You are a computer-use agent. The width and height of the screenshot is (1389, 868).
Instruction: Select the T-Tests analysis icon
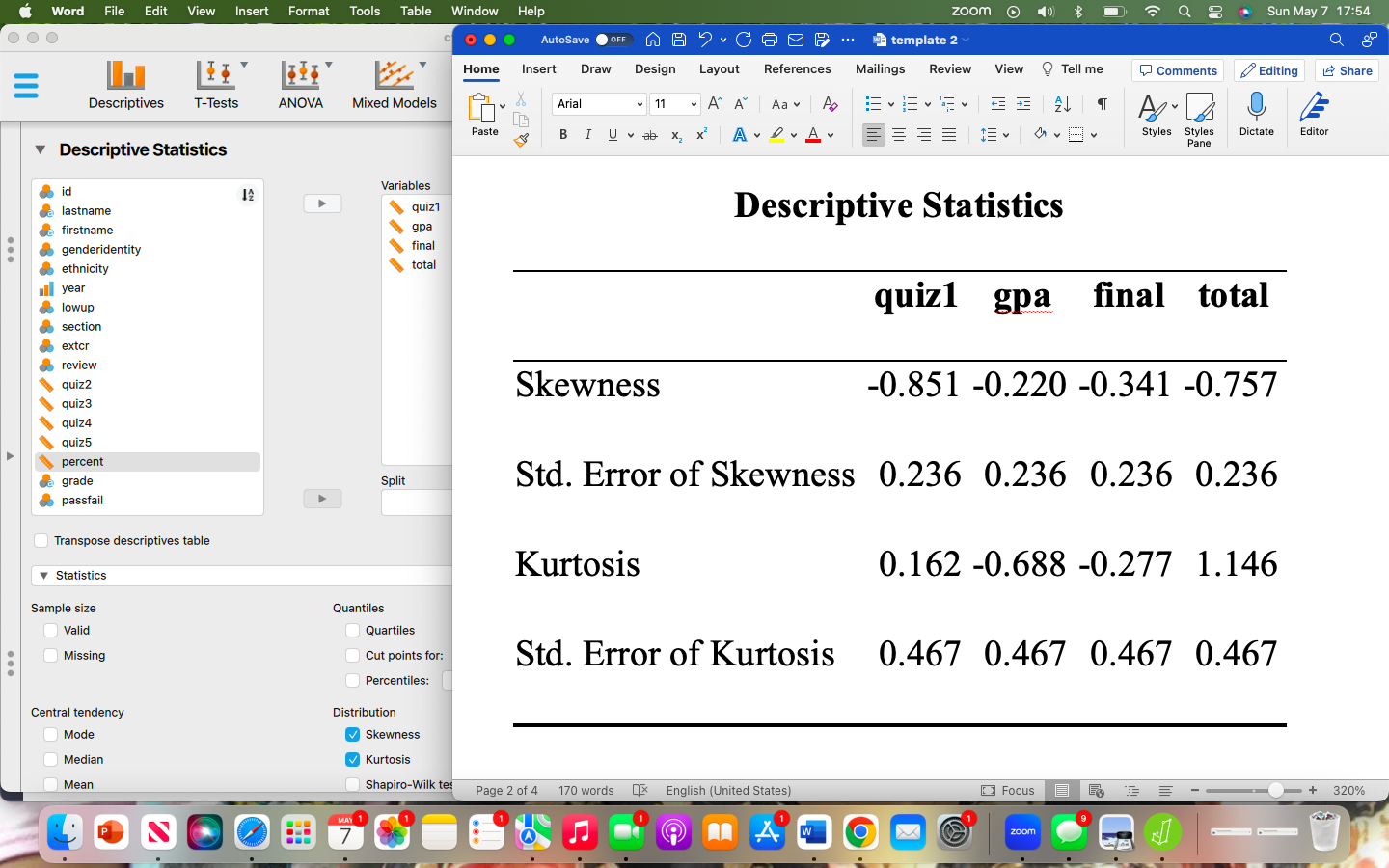(x=215, y=85)
